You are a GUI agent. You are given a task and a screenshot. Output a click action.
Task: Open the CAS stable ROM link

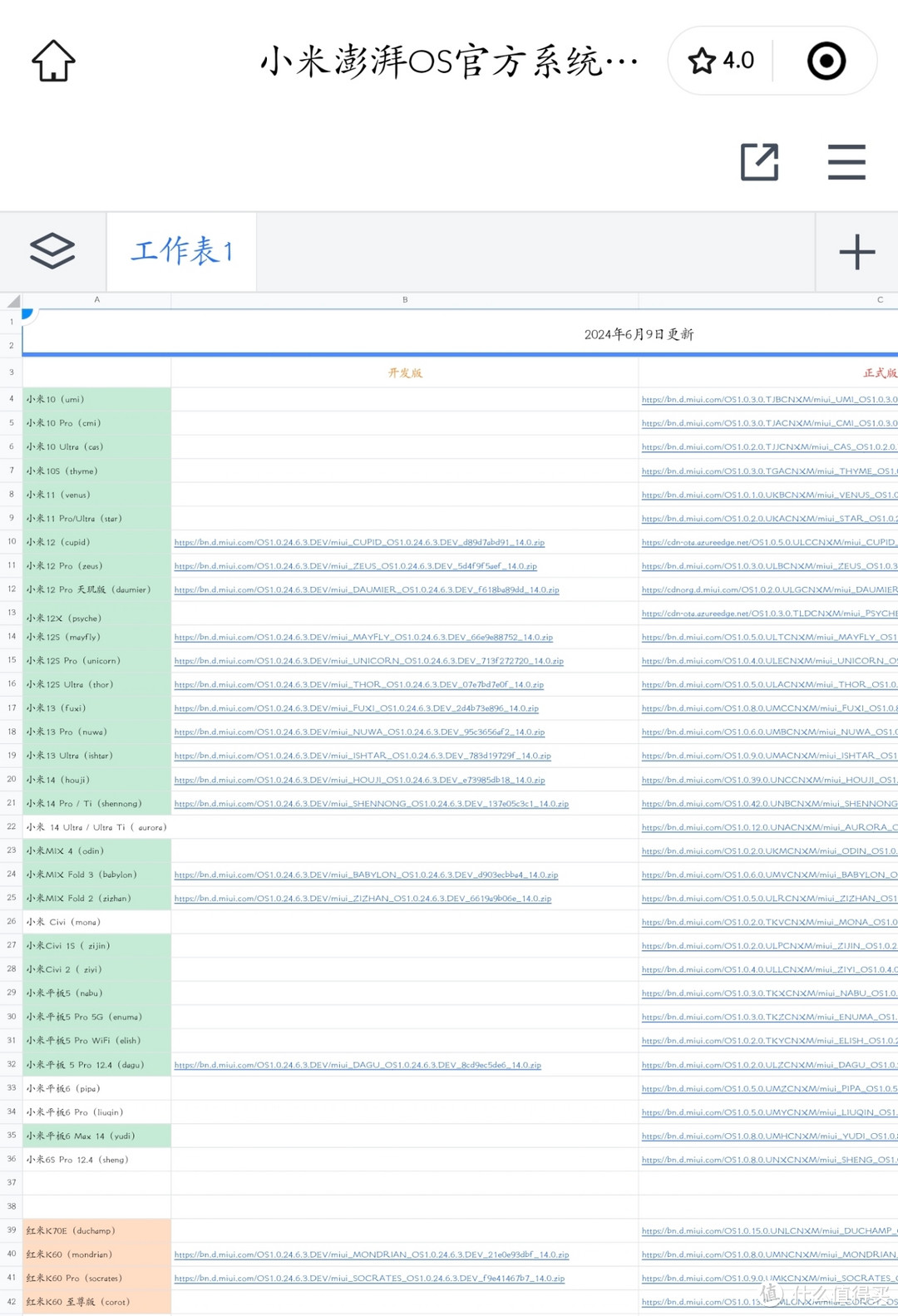pos(769,447)
